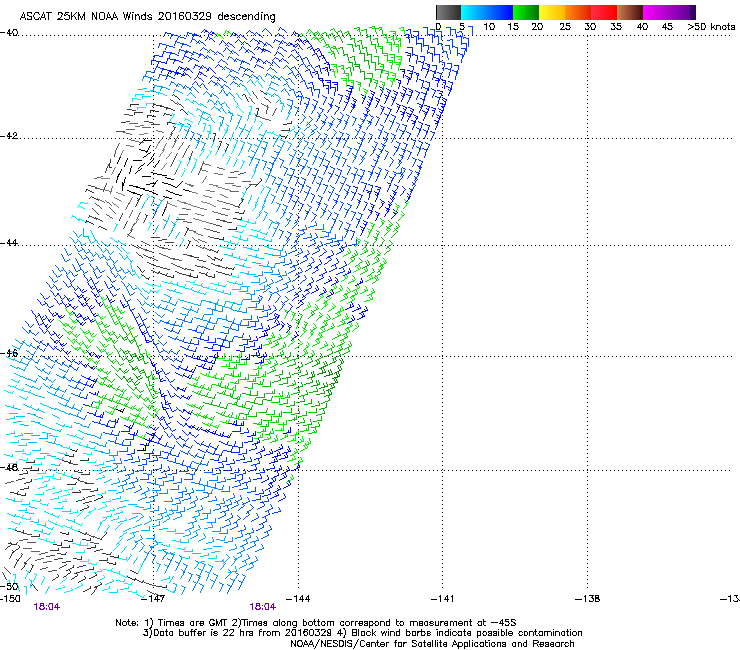Click the '>50 knots' legend label

711,27
